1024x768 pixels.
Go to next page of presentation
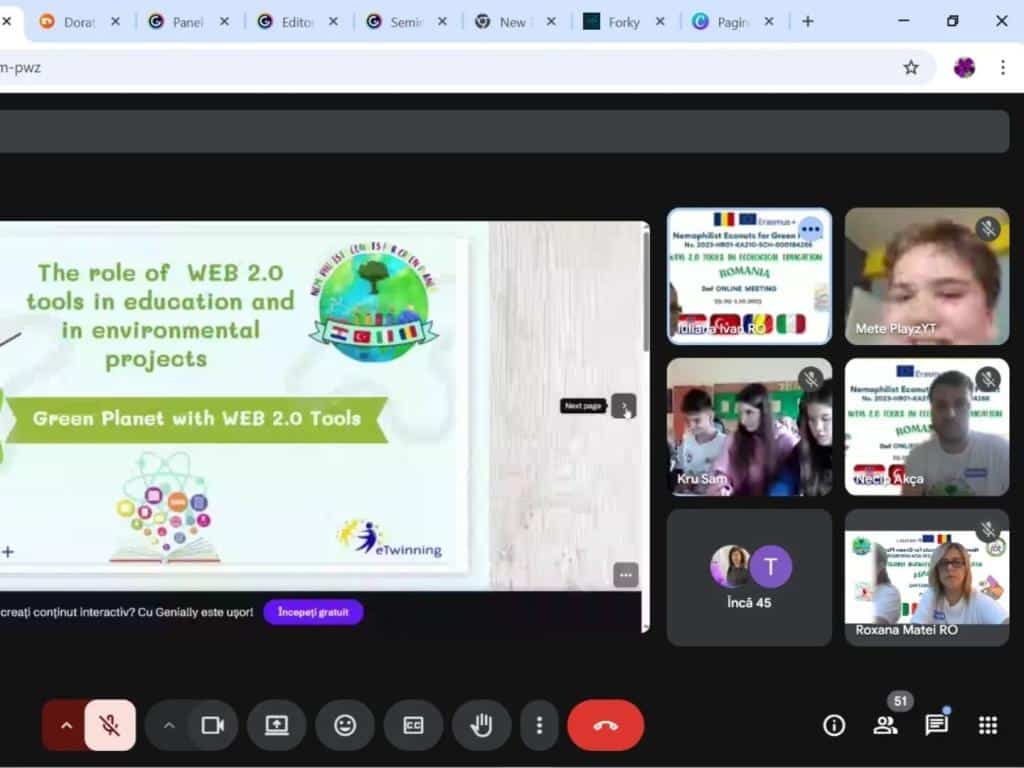624,406
